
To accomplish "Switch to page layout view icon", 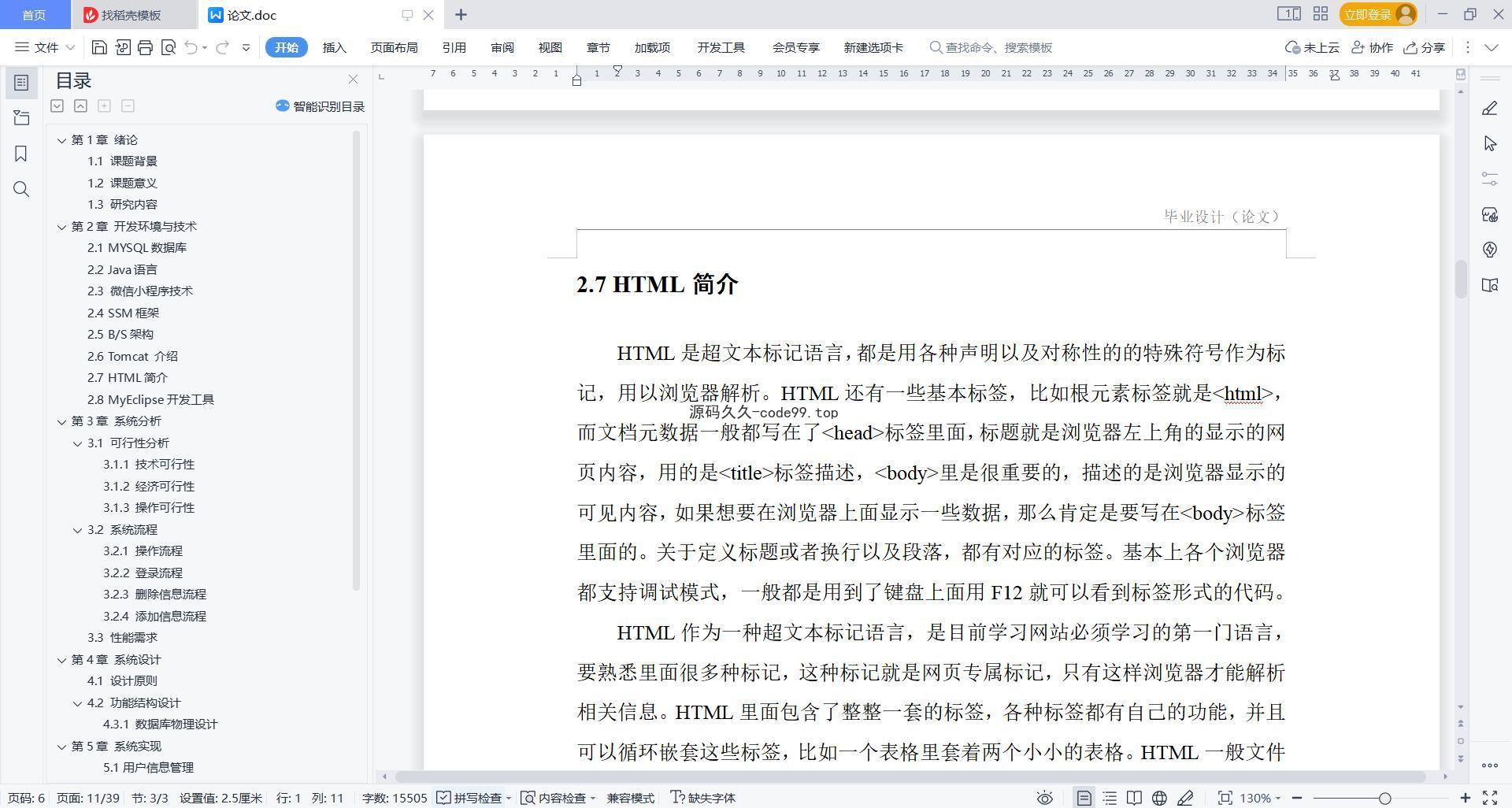I will (x=1084, y=798).
